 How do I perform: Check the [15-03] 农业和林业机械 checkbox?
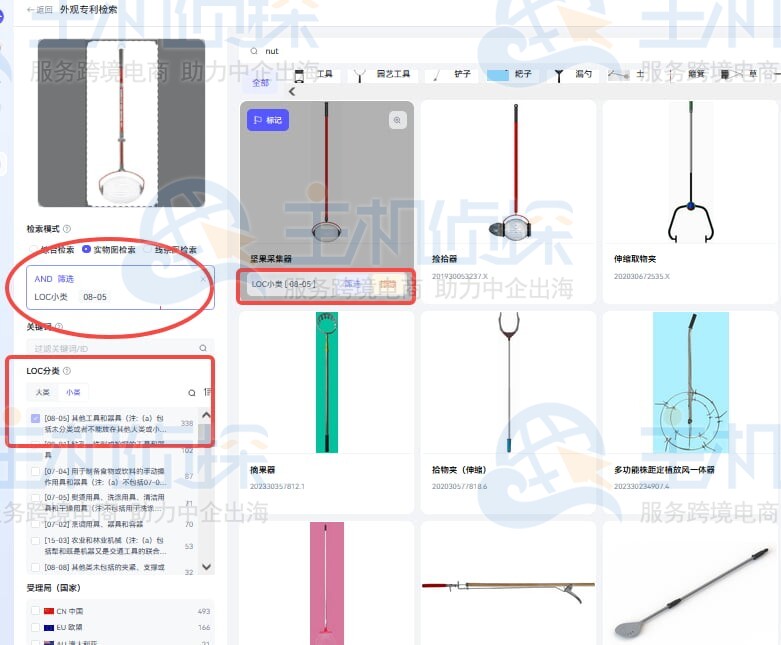(35, 540)
